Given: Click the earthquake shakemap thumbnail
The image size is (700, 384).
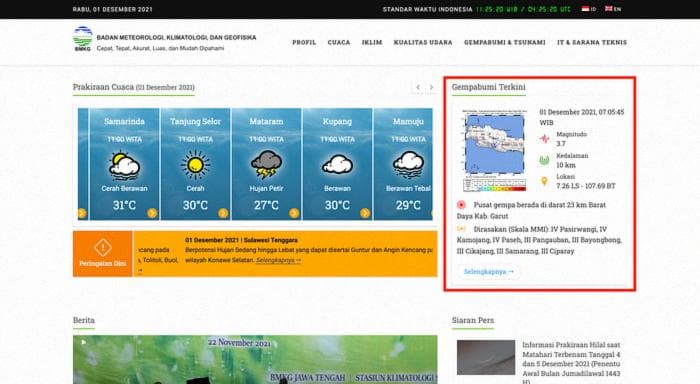Looking at the screenshot, I should pyautogui.click(x=495, y=150).
